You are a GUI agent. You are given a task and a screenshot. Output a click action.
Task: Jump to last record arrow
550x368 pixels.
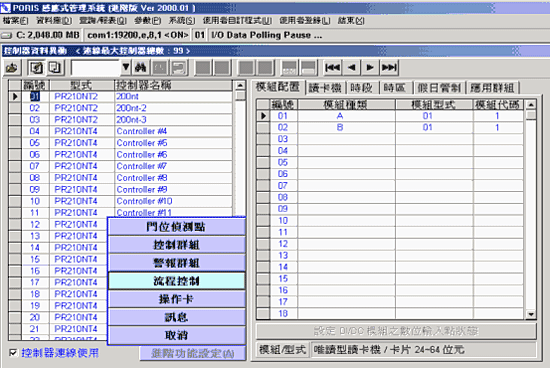click(389, 67)
